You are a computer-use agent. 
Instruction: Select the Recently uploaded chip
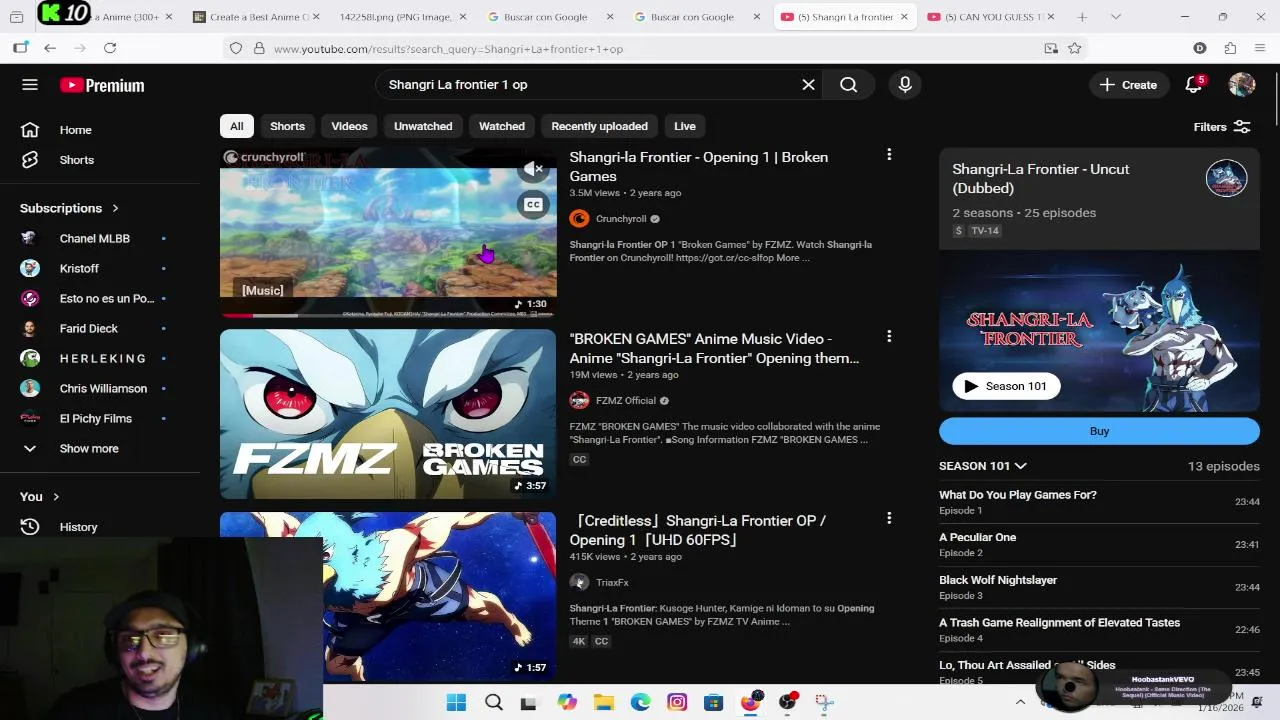[x=599, y=126]
